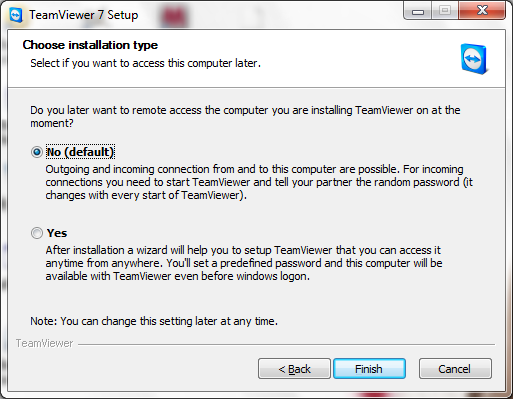Click the "No (default)" option label text
513x399 pixels.
click(x=80, y=152)
